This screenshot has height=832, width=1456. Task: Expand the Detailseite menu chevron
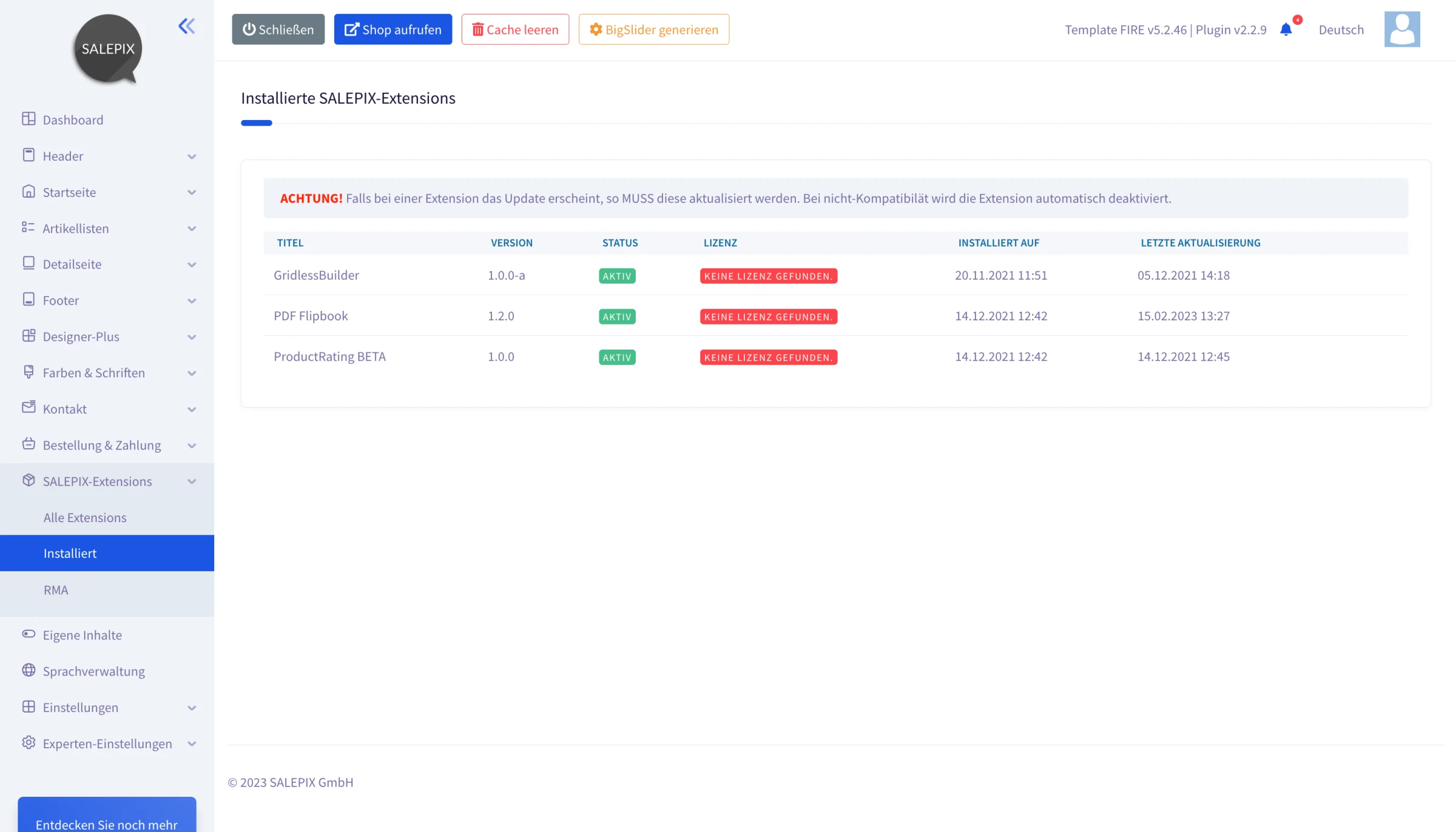click(x=192, y=265)
